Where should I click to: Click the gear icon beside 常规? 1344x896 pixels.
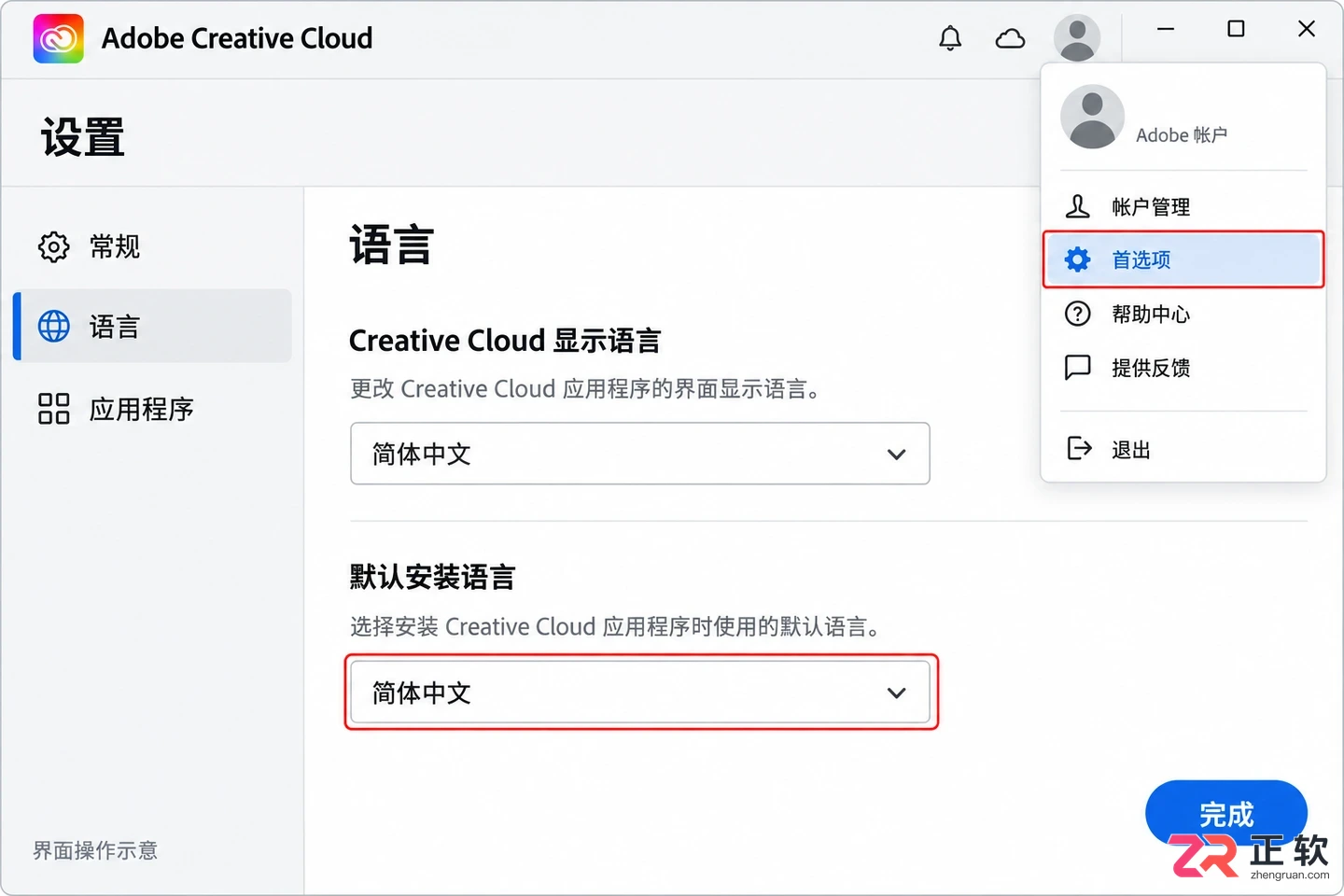(53, 246)
